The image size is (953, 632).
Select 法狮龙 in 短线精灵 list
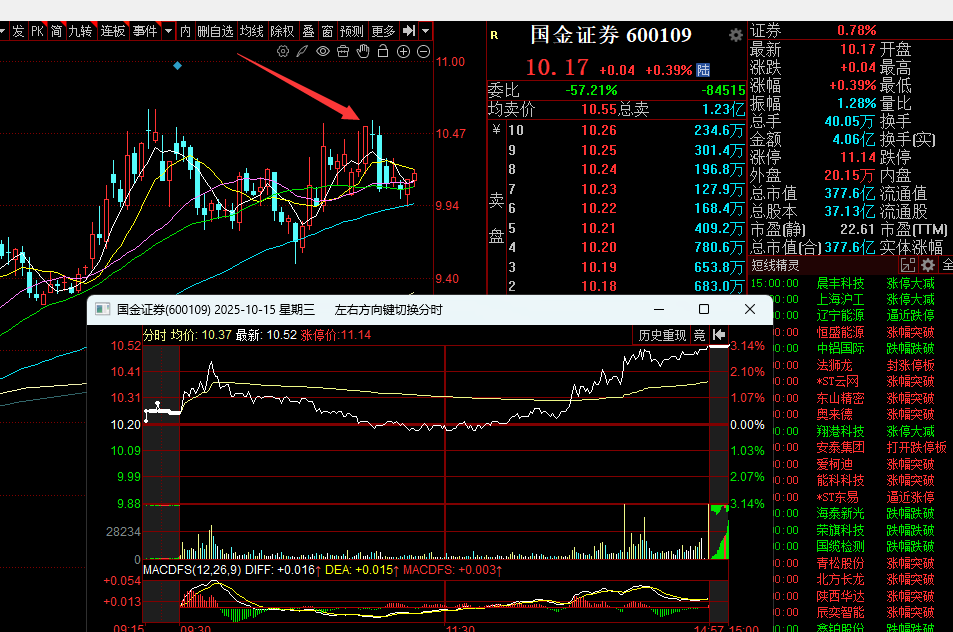[x=834, y=365]
